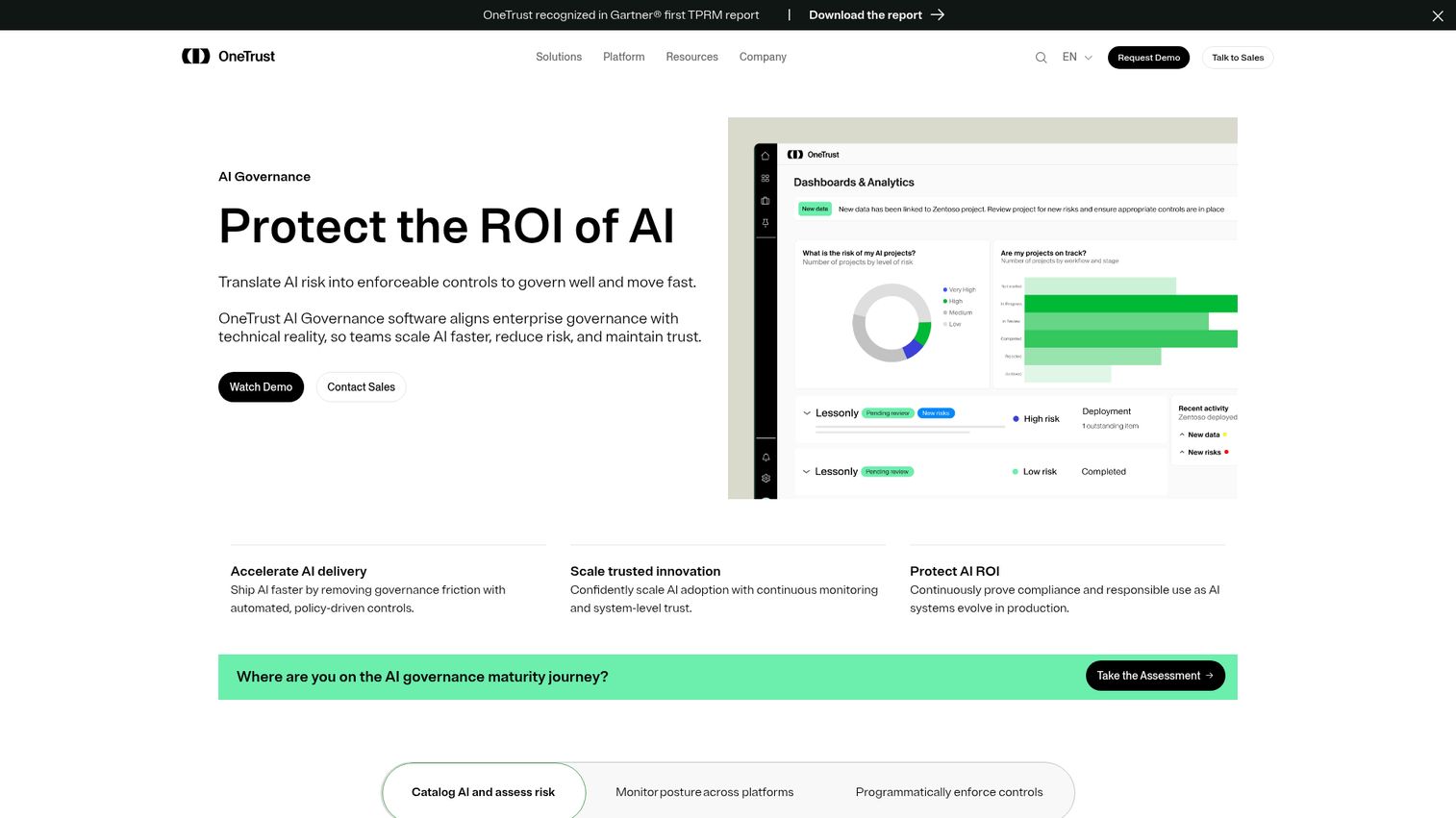Open the Solutions menu
The height and width of the screenshot is (818, 1456).
point(559,57)
